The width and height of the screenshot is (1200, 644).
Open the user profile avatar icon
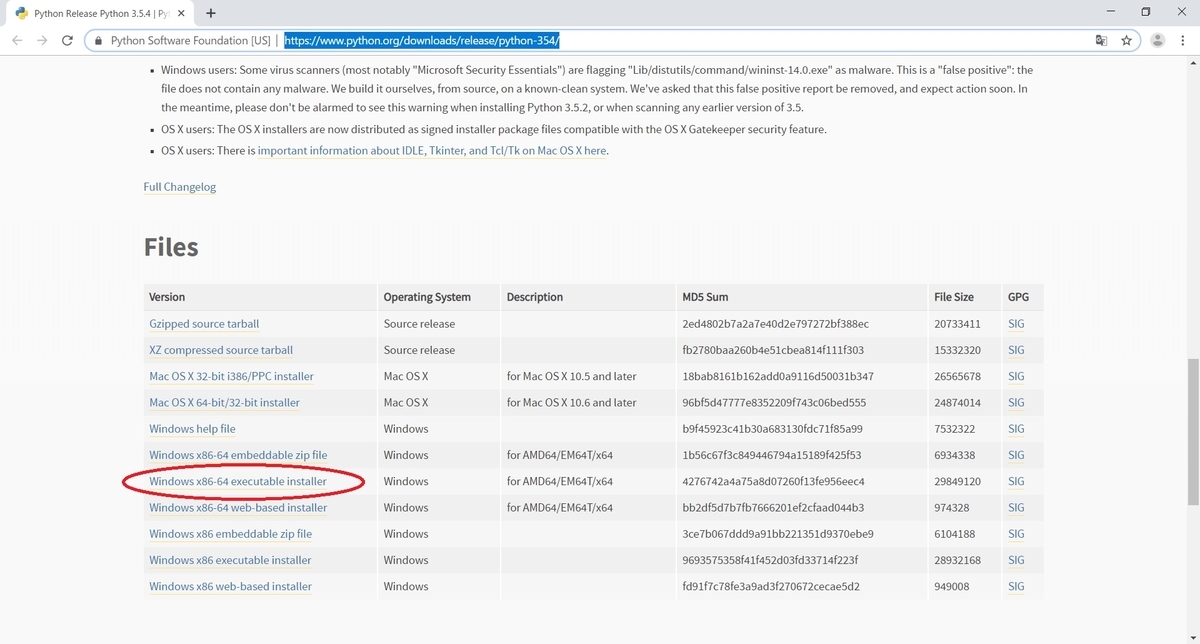click(1158, 40)
